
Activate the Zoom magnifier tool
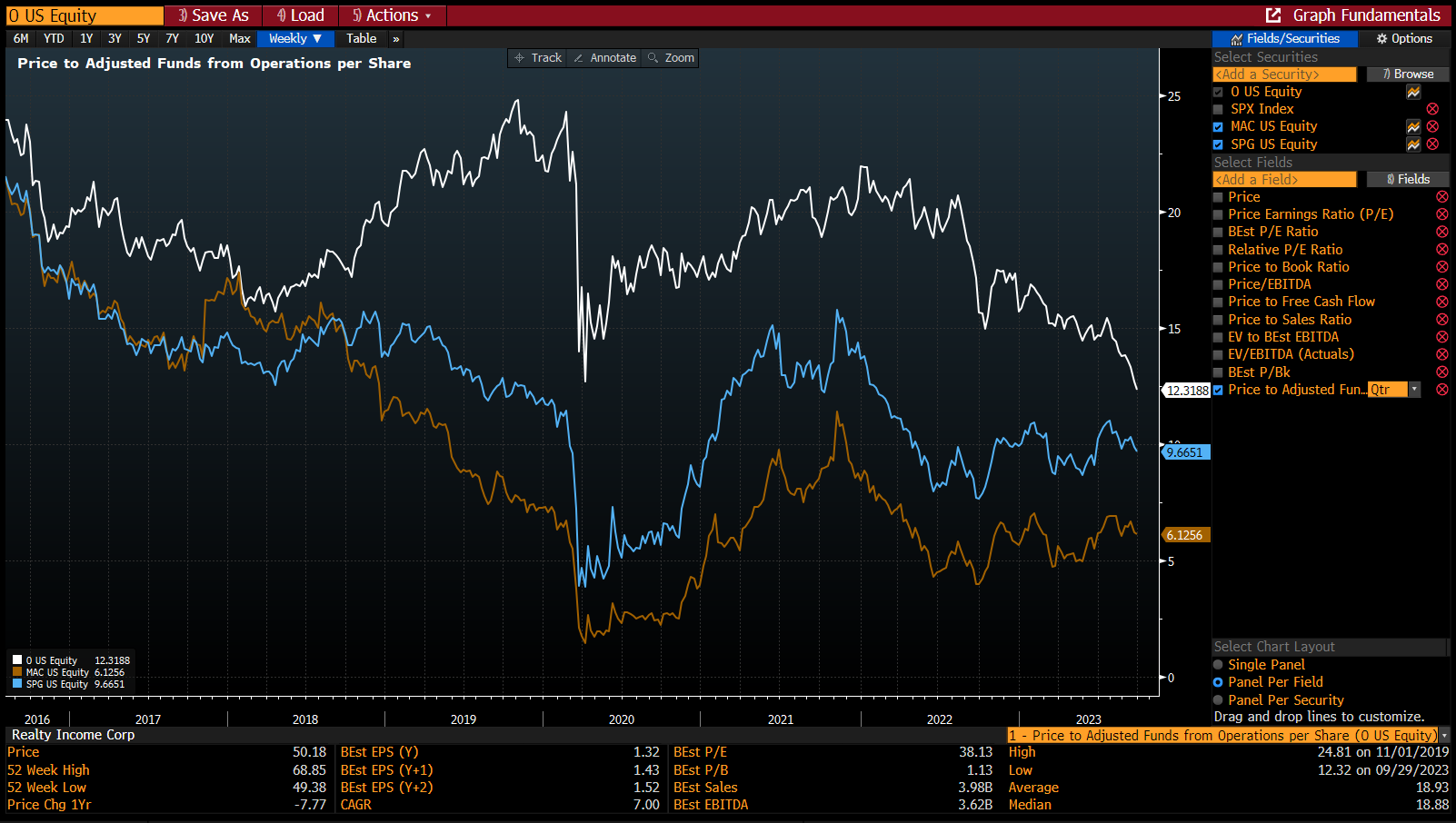coord(671,58)
